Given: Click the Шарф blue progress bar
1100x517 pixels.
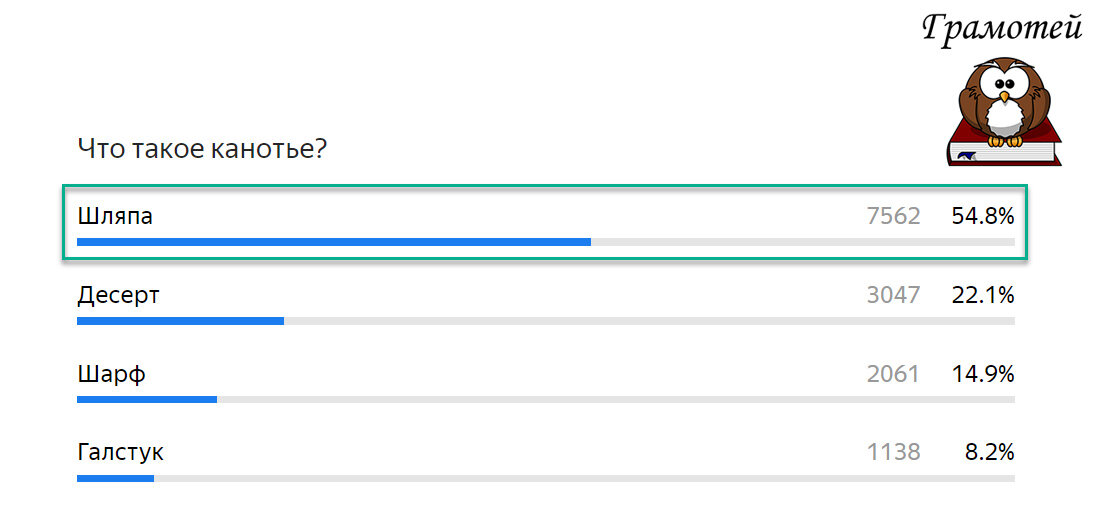Looking at the screenshot, I should tap(147, 400).
